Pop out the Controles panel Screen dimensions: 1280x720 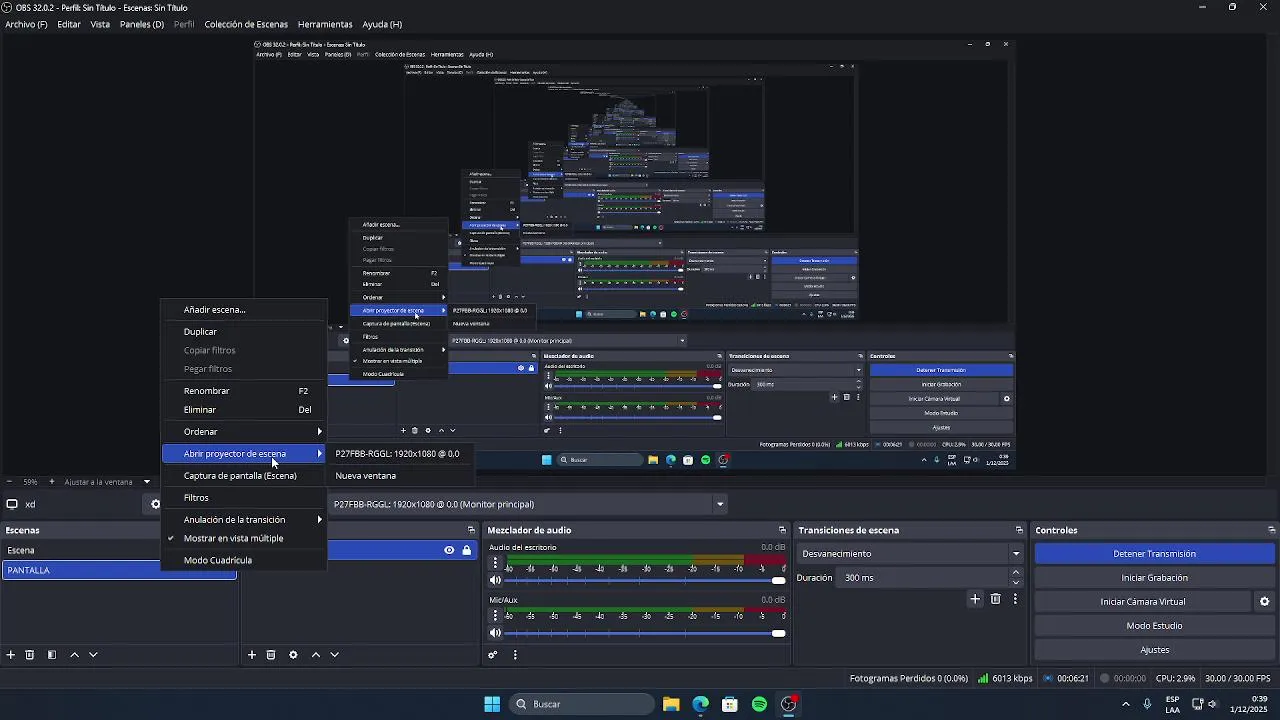1271,530
